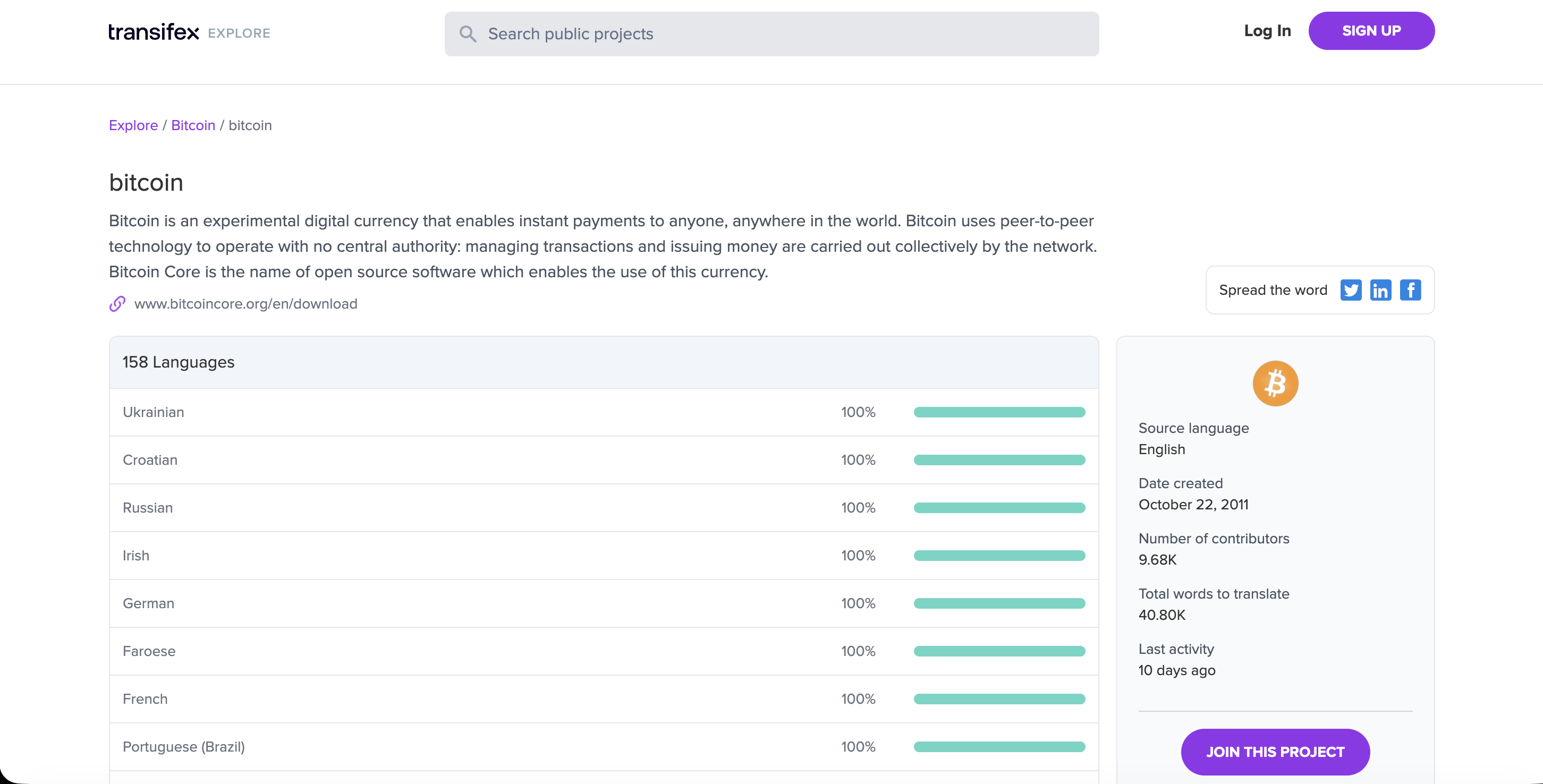Click the Irish progress bar
Screen dimensions: 1543x784
[x=999, y=556]
